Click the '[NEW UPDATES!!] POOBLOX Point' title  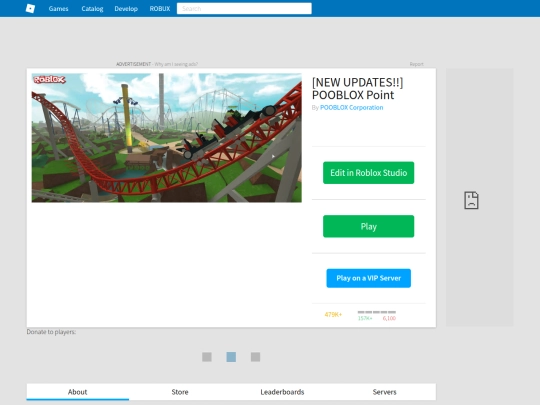tap(357, 89)
